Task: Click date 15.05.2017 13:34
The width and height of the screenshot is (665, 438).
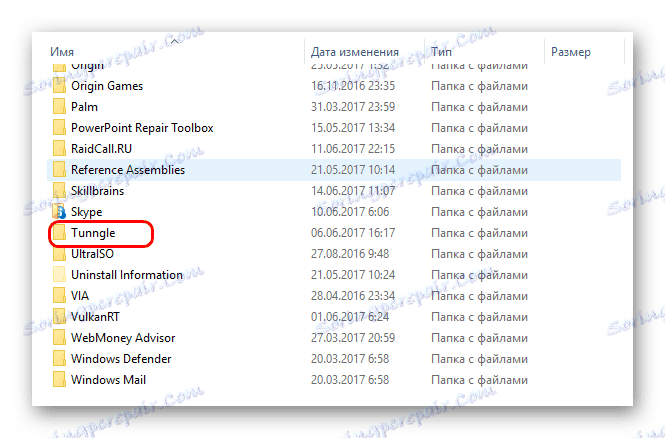Action: [x=353, y=128]
